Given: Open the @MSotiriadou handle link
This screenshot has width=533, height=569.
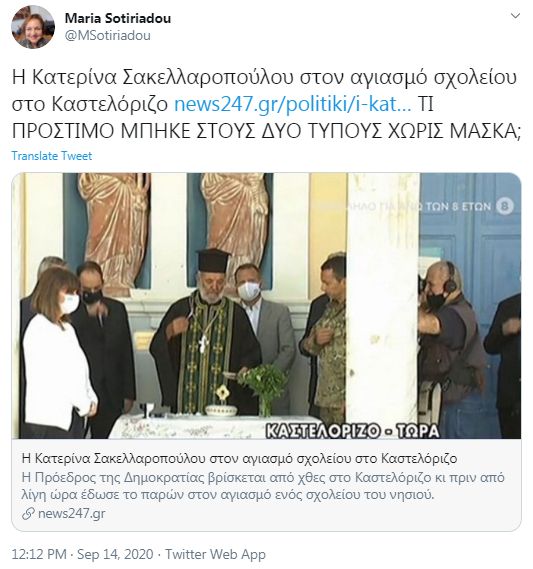Looking at the screenshot, I should pos(107,36).
